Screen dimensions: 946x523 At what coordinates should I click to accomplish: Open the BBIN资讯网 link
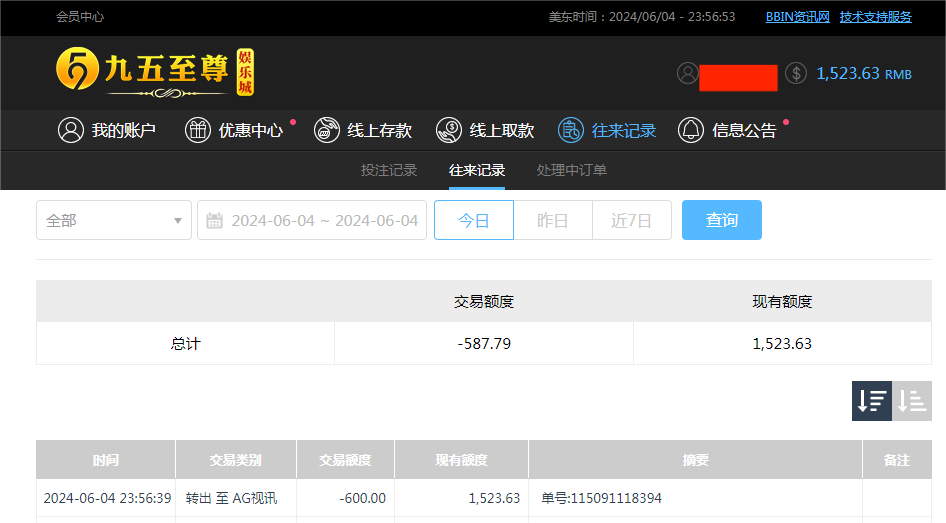coord(797,17)
